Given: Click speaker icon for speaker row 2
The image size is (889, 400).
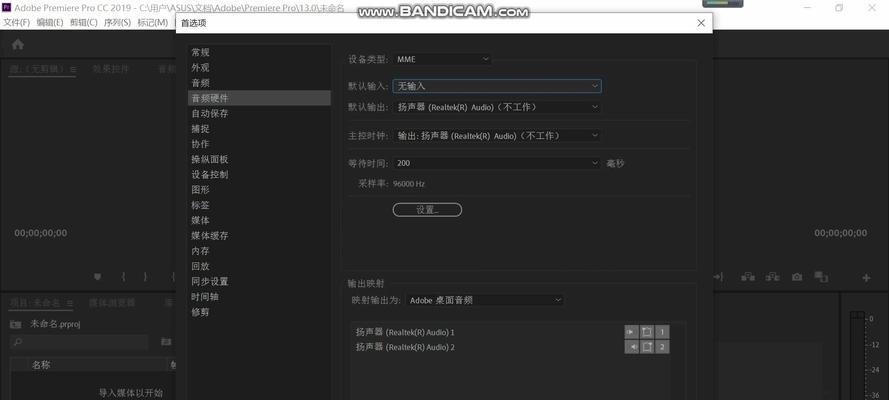Looking at the screenshot, I should point(632,347).
